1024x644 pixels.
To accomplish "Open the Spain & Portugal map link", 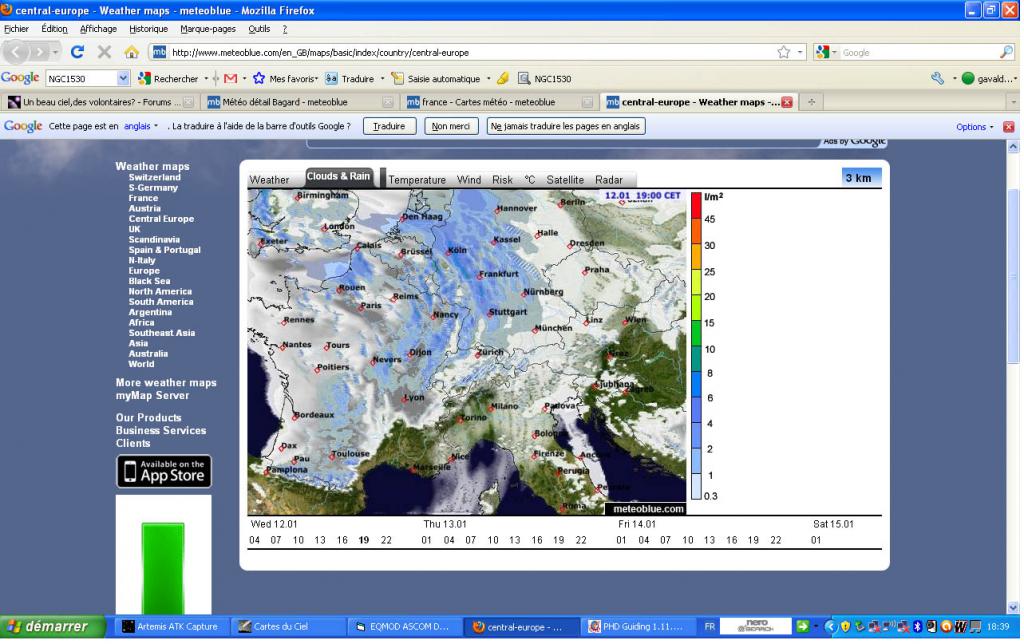I will point(165,250).
